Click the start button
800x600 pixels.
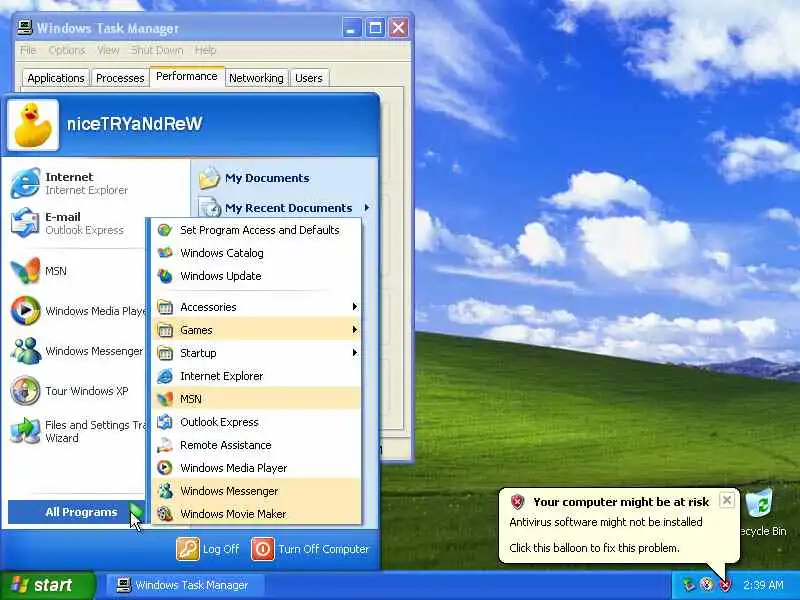click(47, 585)
